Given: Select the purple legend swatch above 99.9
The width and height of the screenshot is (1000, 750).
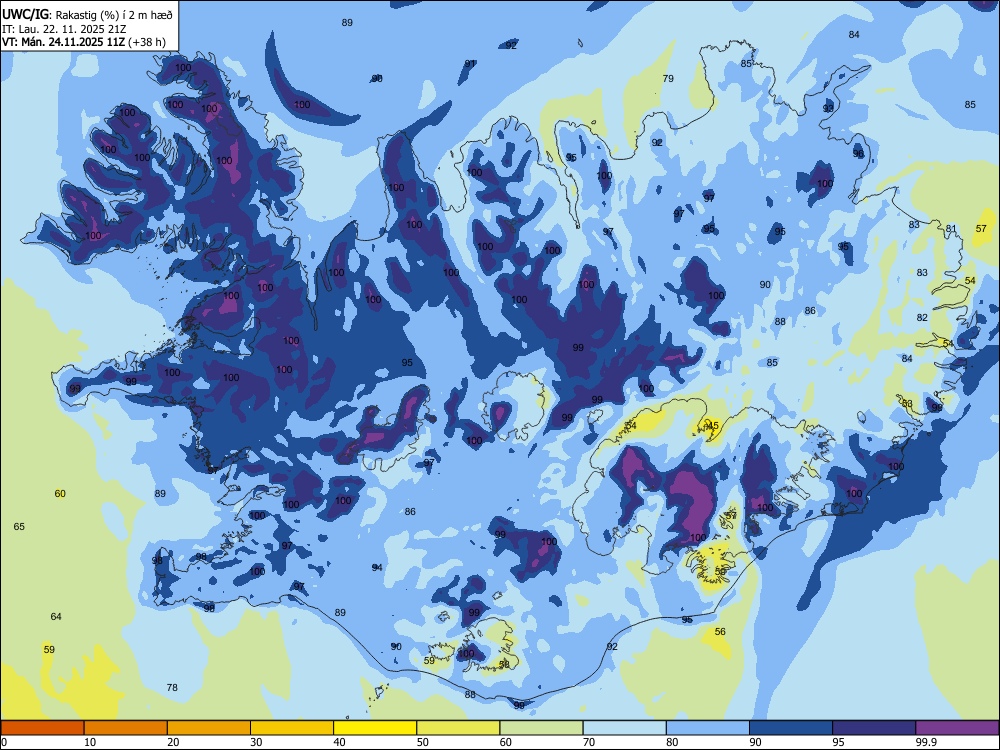Looking at the screenshot, I should pyautogui.click(x=957, y=728).
